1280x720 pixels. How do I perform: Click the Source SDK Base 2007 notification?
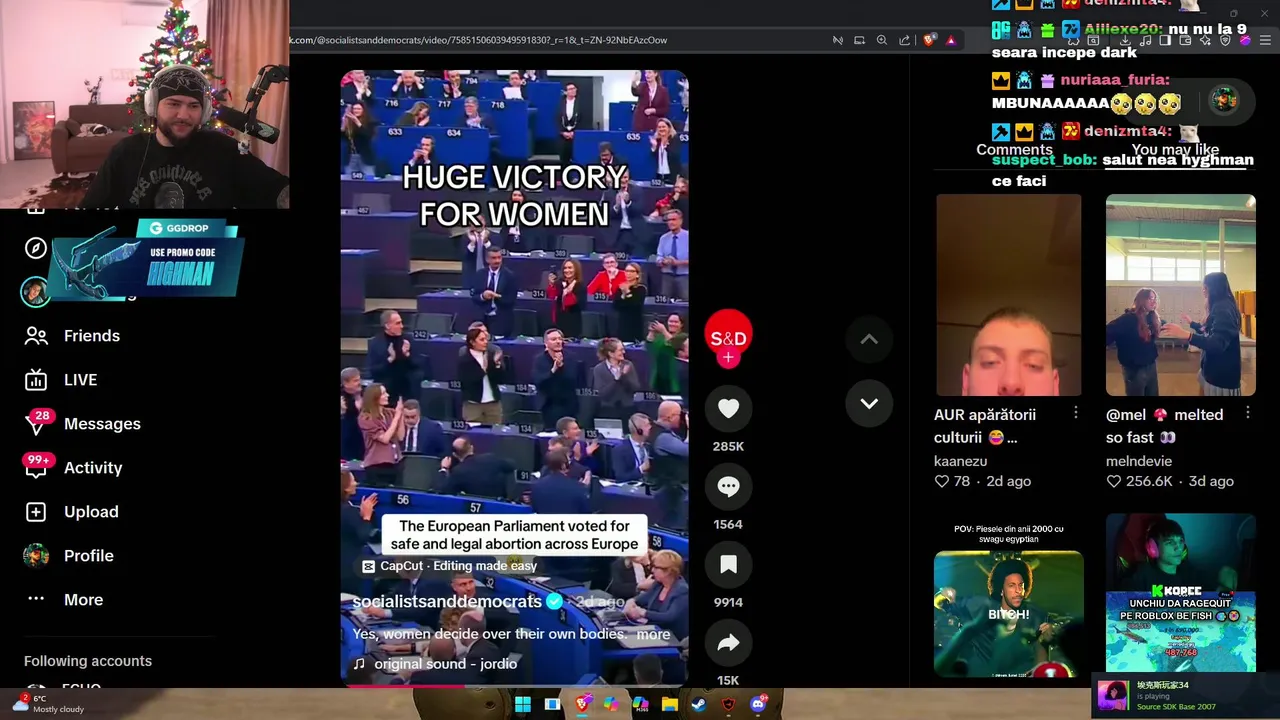(x=1184, y=696)
